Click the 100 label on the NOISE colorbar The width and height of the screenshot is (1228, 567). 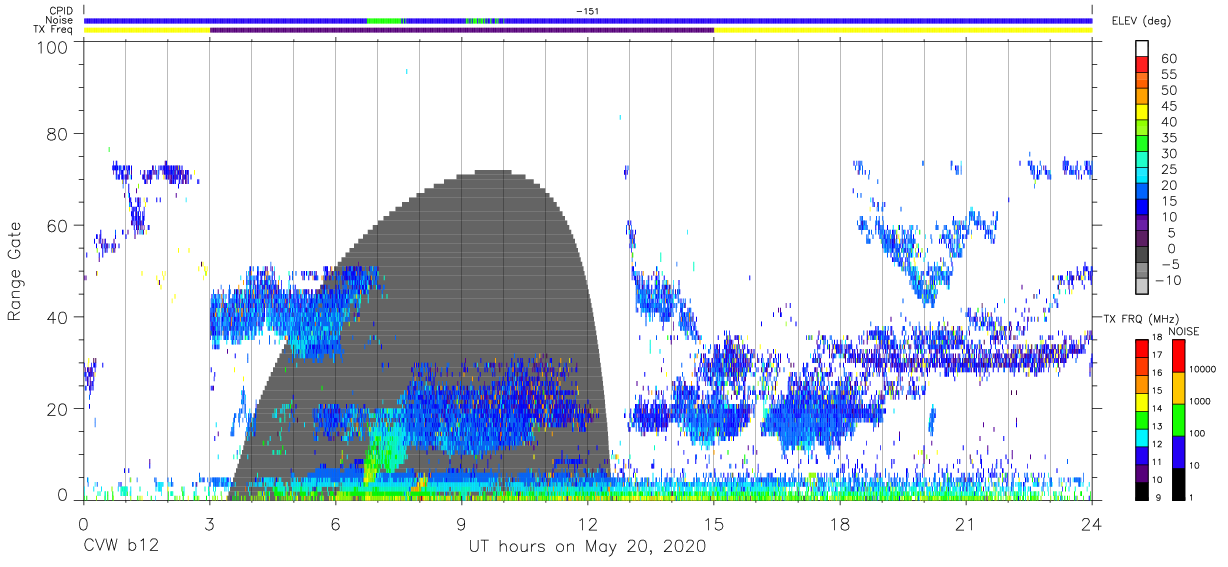1195,434
